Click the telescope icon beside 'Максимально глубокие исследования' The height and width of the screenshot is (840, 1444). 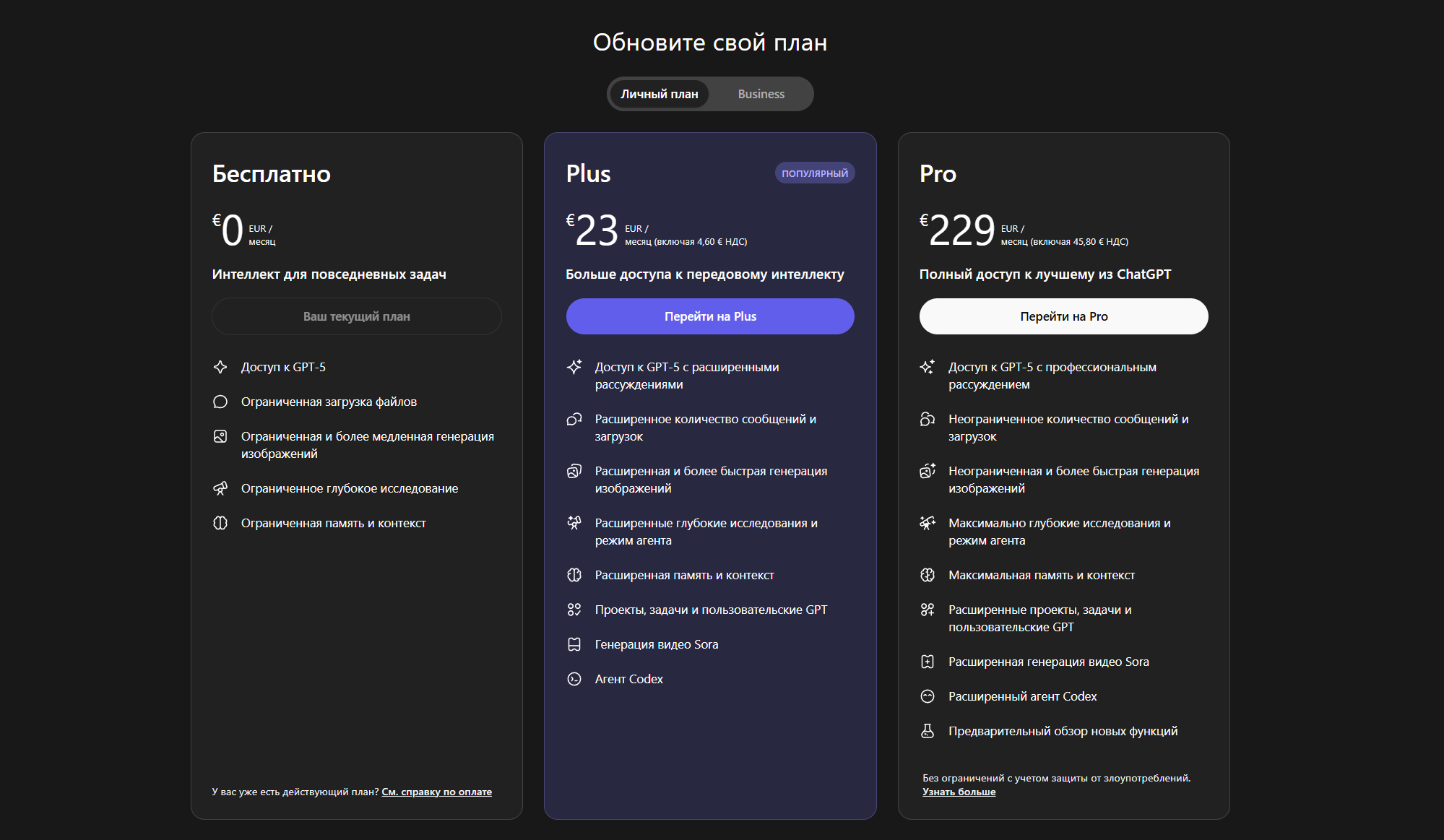[928, 523]
